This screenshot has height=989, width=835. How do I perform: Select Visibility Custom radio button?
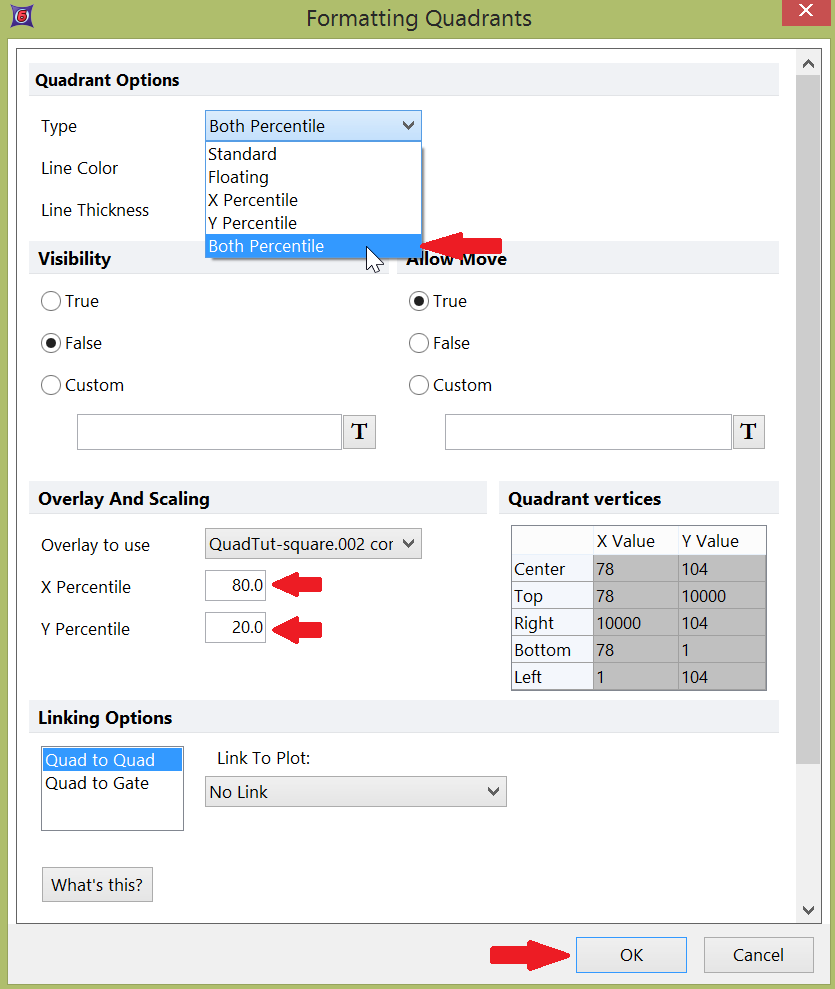click(51, 385)
